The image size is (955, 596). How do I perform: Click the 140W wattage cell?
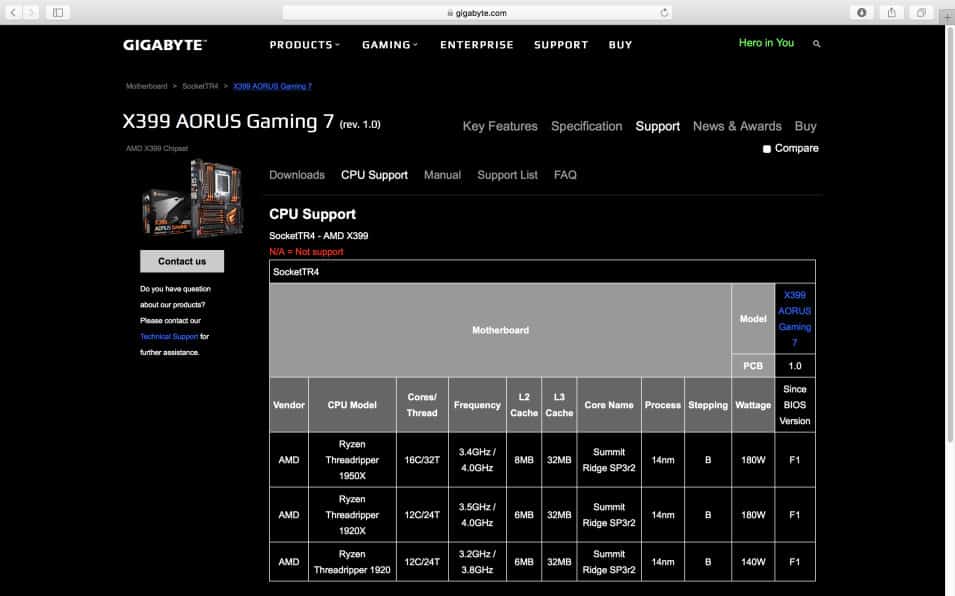click(753, 562)
